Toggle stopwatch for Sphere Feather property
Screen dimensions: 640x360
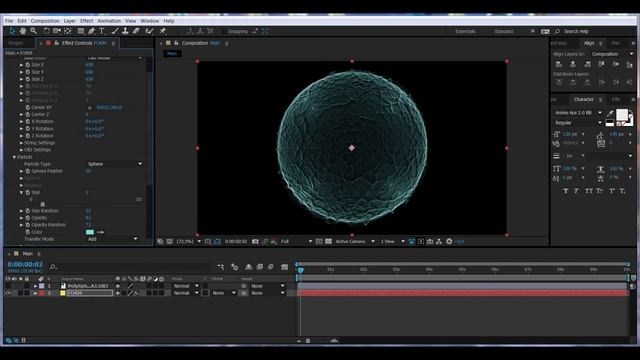28,171
